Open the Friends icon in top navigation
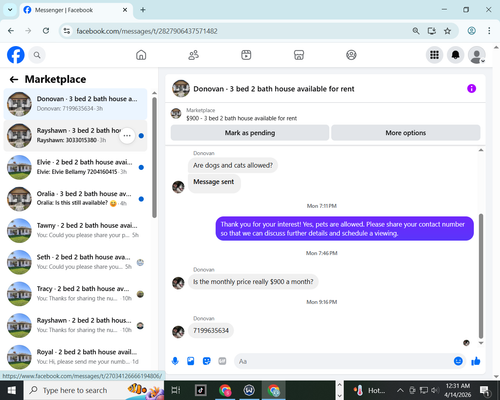The height and width of the screenshot is (400, 500). [x=194, y=55]
